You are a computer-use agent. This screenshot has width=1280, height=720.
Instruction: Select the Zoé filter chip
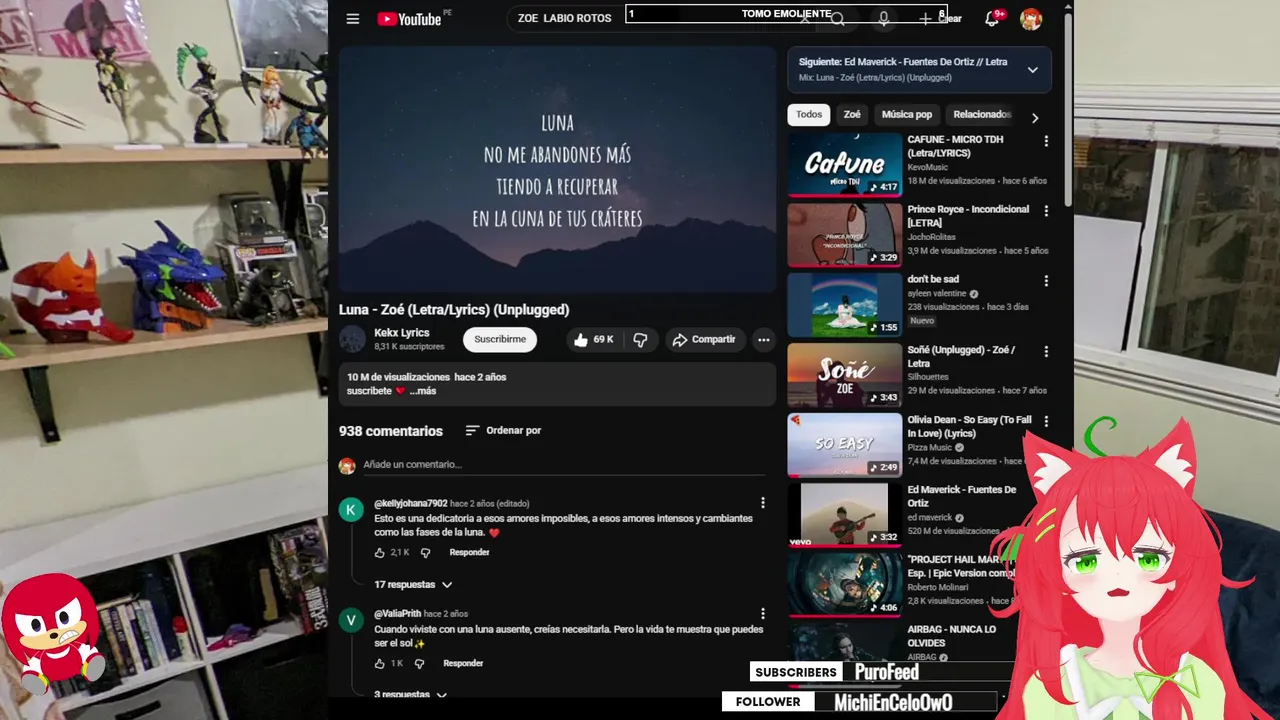(x=852, y=114)
